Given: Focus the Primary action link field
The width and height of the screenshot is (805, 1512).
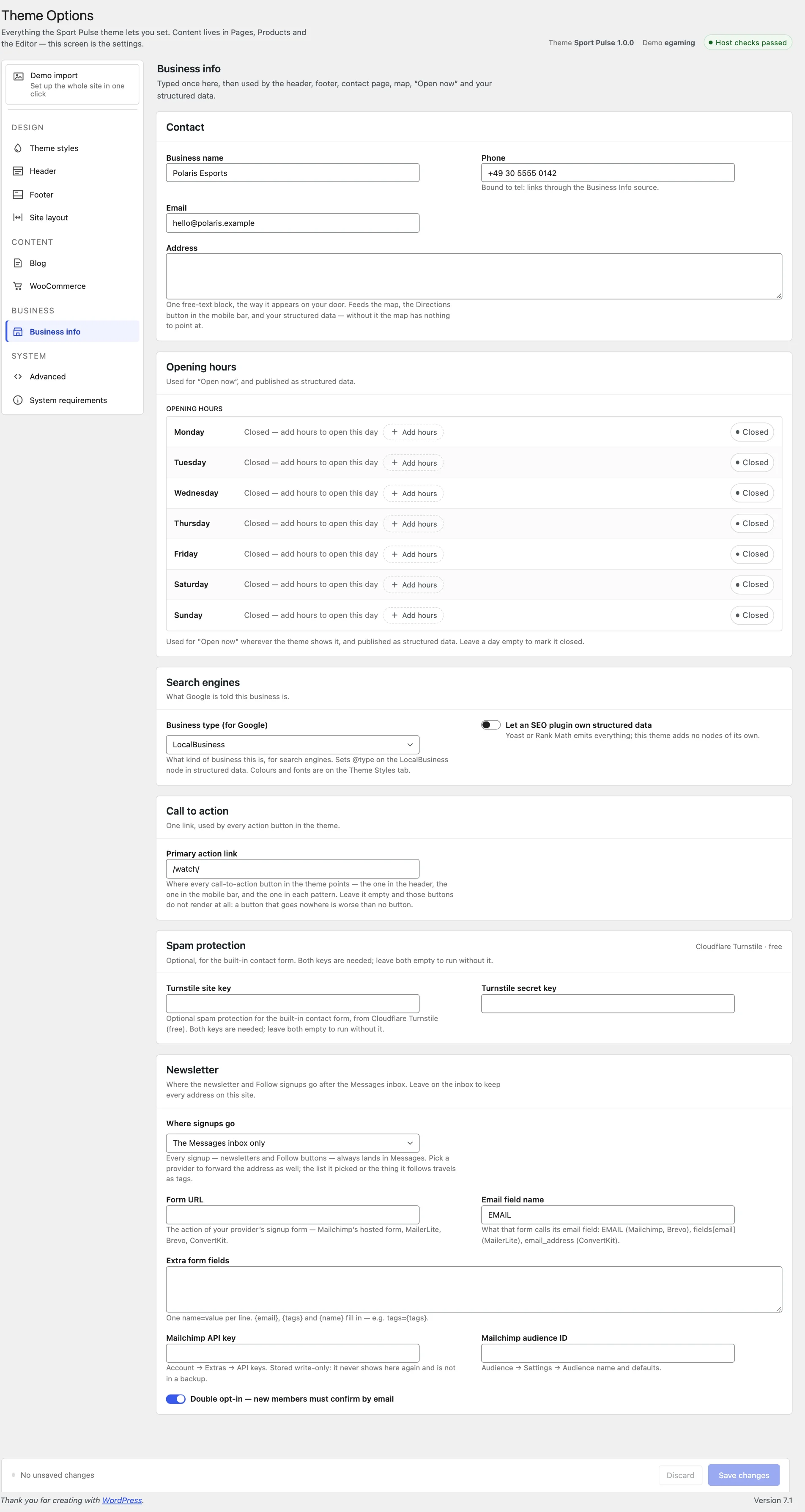Looking at the screenshot, I should tap(292, 869).
